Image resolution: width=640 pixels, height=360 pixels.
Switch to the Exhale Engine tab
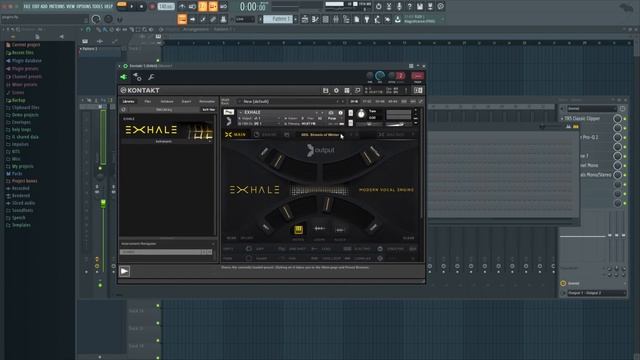click(265, 134)
